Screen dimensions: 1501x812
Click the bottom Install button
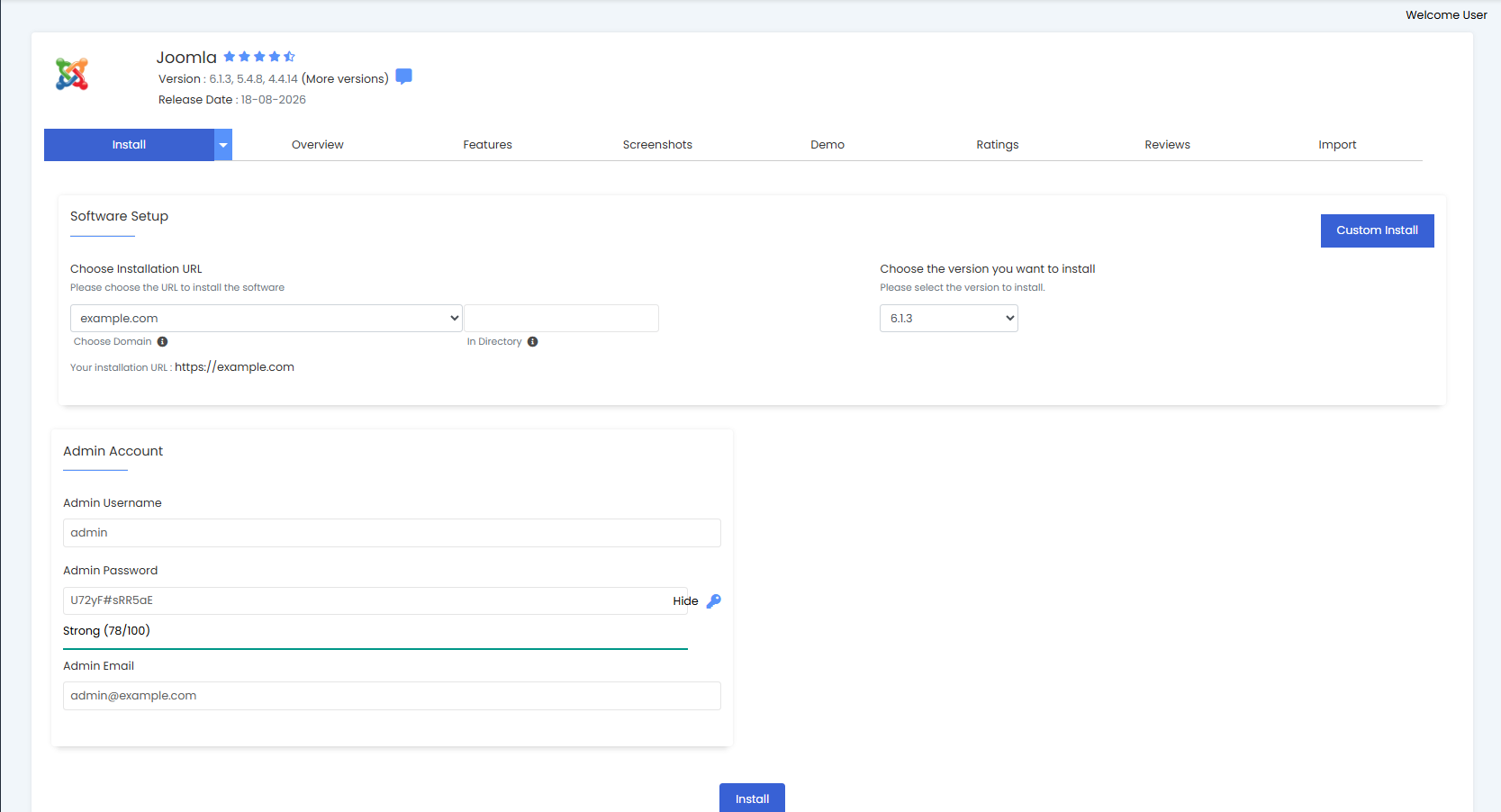(x=752, y=798)
